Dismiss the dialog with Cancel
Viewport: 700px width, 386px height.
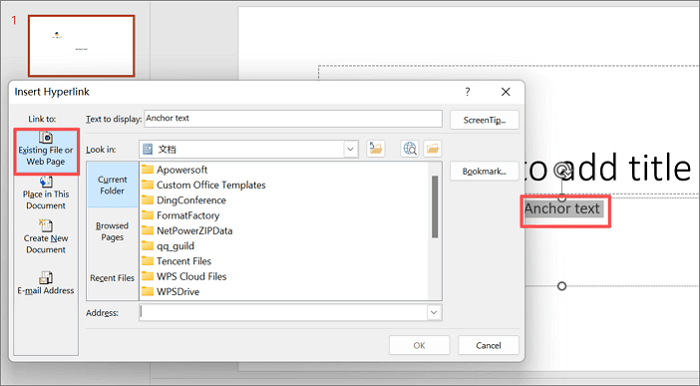[x=488, y=345]
